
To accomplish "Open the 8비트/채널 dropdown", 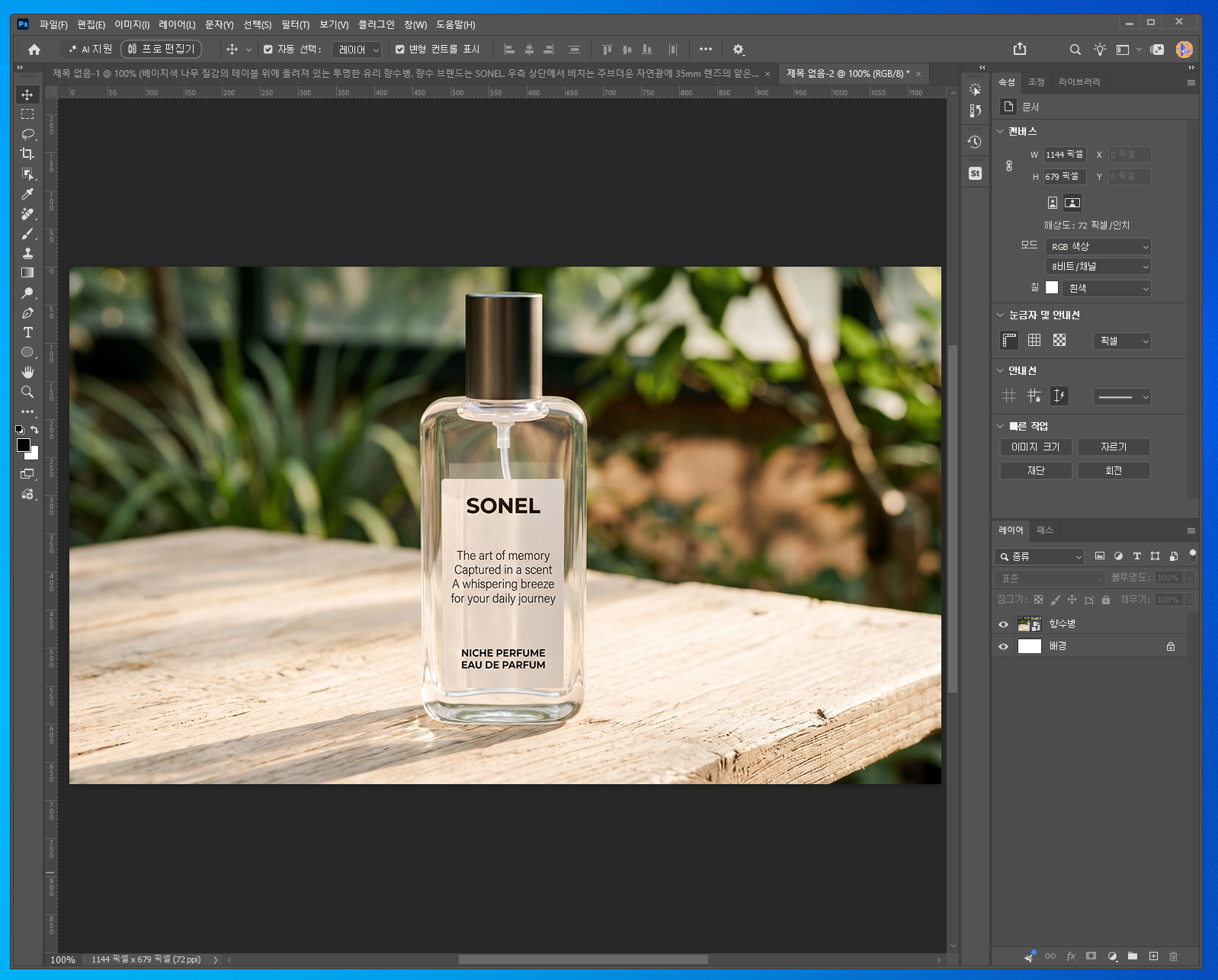I will pyautogui.click(x=1098, y=267).
